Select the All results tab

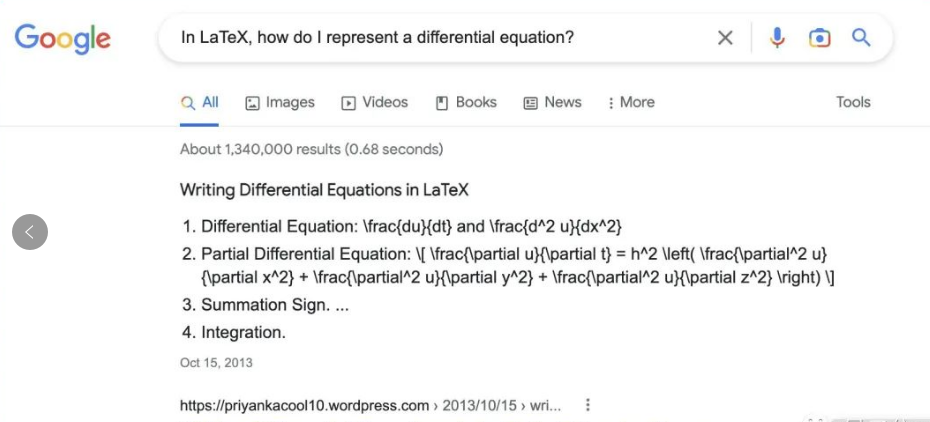(199, 103)
